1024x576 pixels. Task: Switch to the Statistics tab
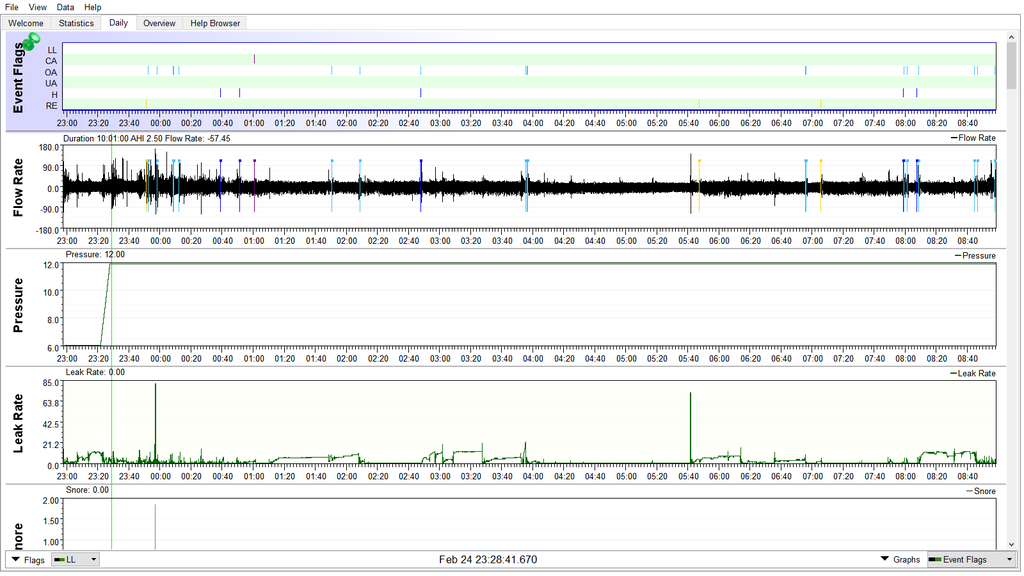click(76, 23)
